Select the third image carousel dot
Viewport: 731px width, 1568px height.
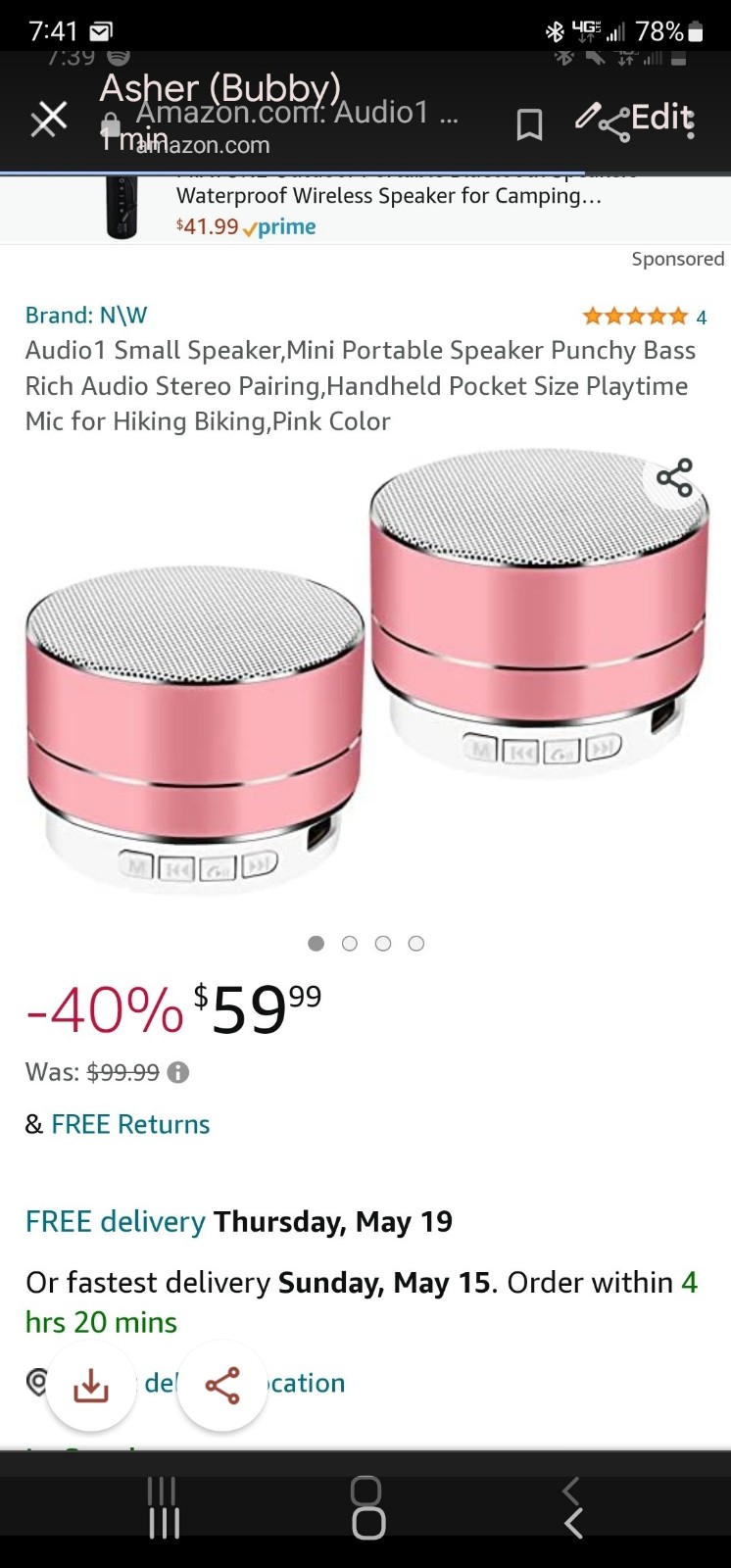click(383, 943)
